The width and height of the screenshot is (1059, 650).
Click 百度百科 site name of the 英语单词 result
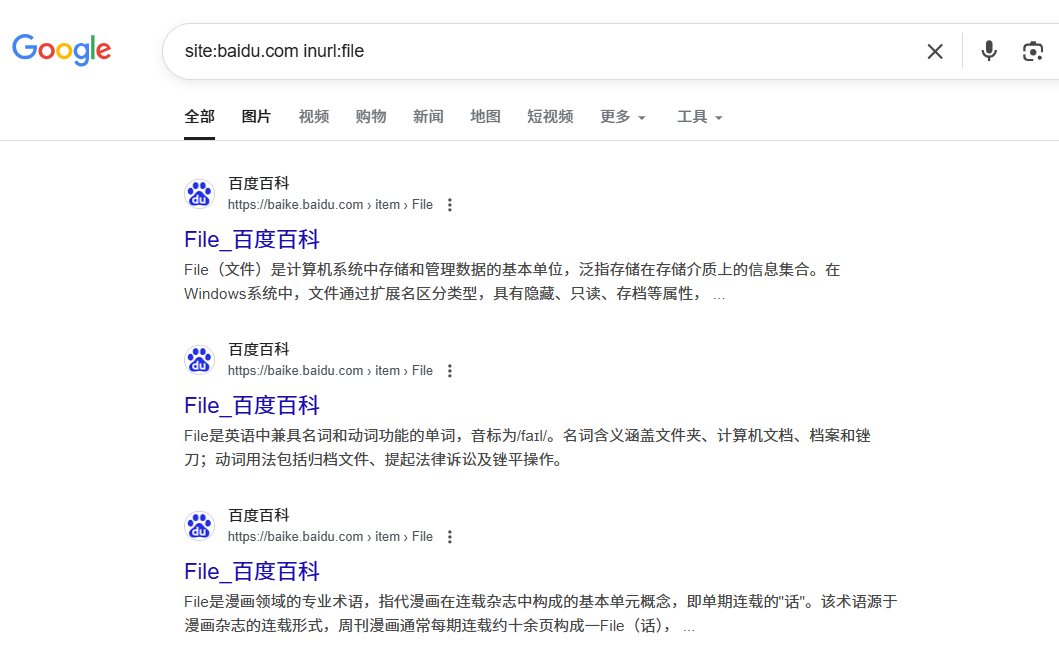coord(259,349)
